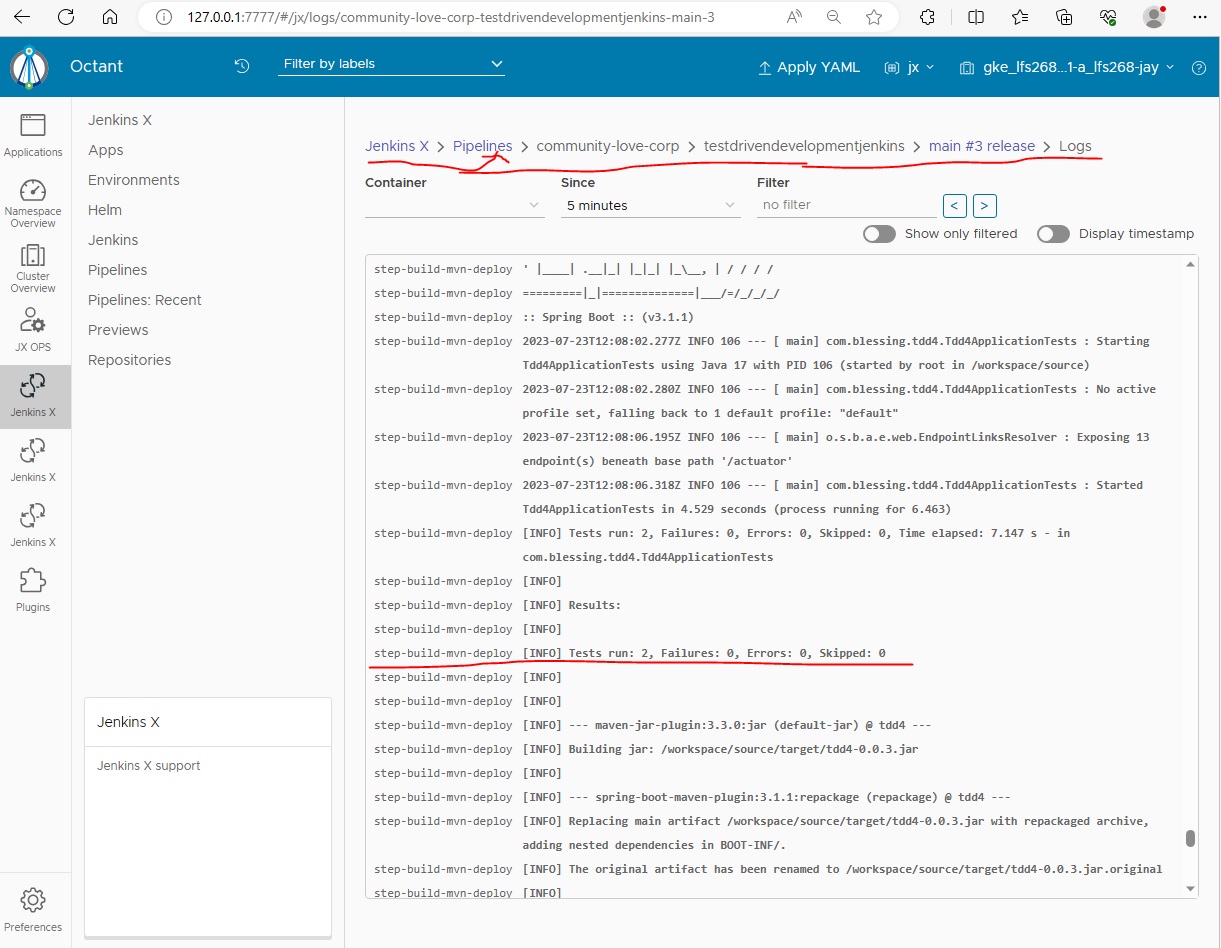The width and height of the screenshot is (1221, 948).
Task: Enable the Show only filtered toggle
Action: pos(879,234)
